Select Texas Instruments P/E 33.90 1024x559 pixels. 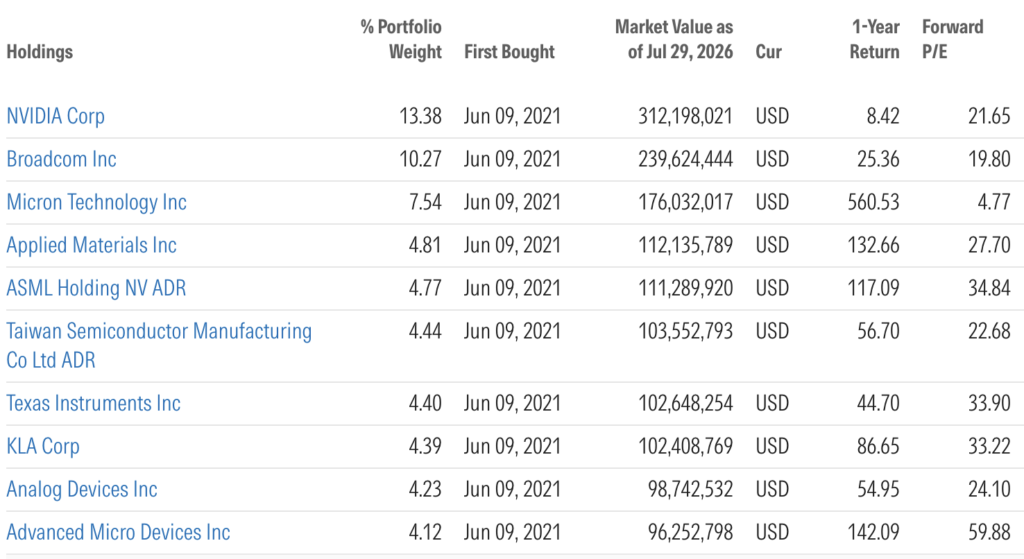click(989, 404)
